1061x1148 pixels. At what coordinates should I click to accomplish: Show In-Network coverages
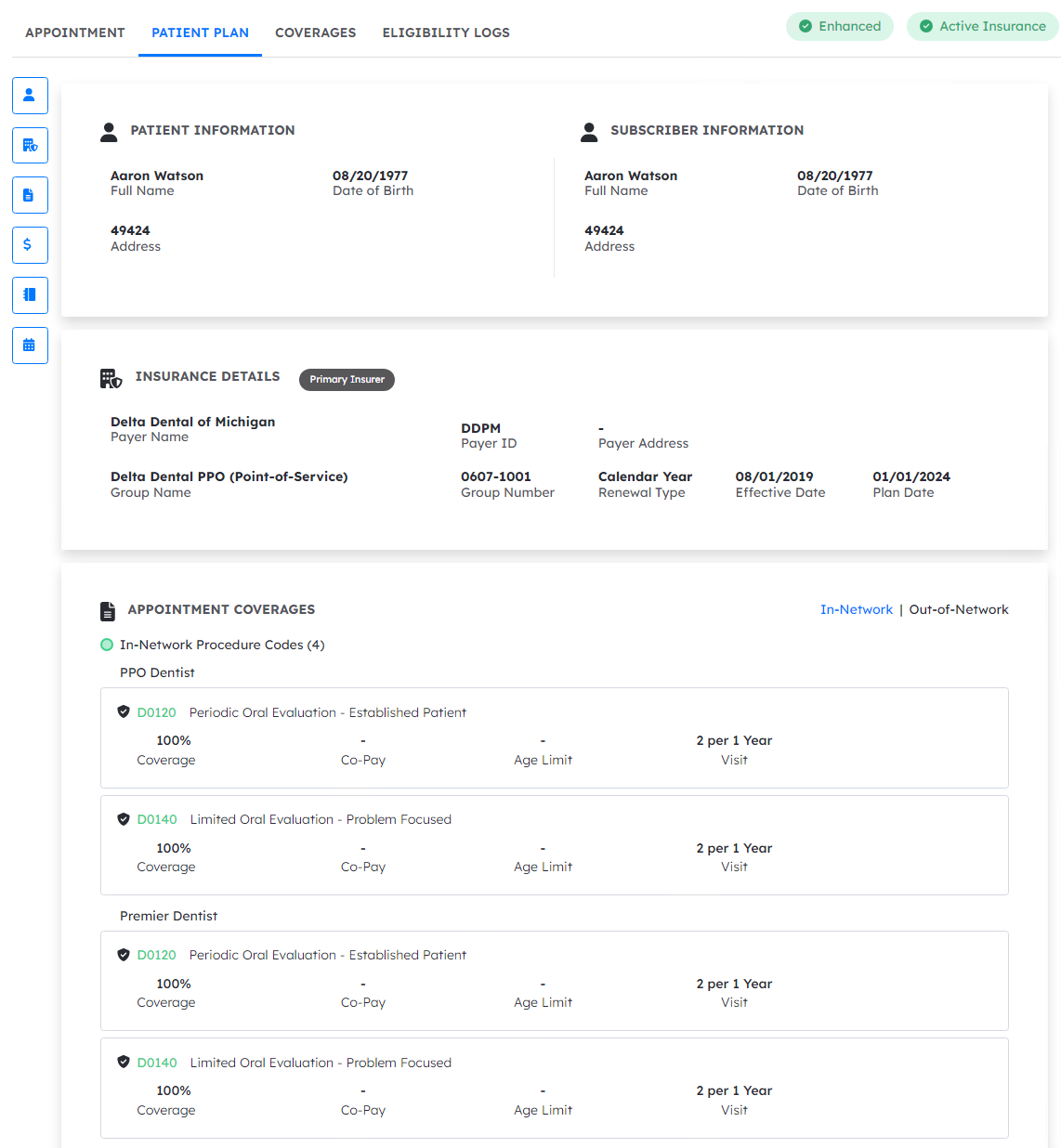pos(856,610)
